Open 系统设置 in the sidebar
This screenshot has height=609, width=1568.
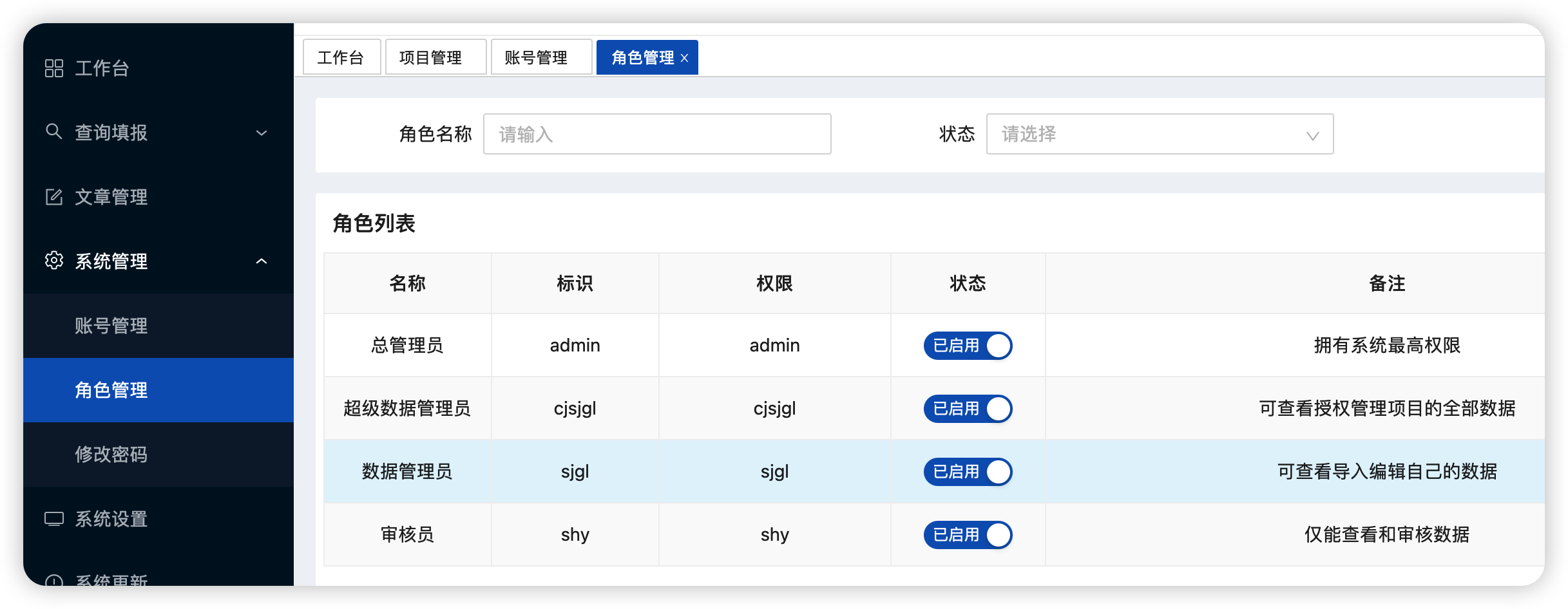(x=158, y=519)
